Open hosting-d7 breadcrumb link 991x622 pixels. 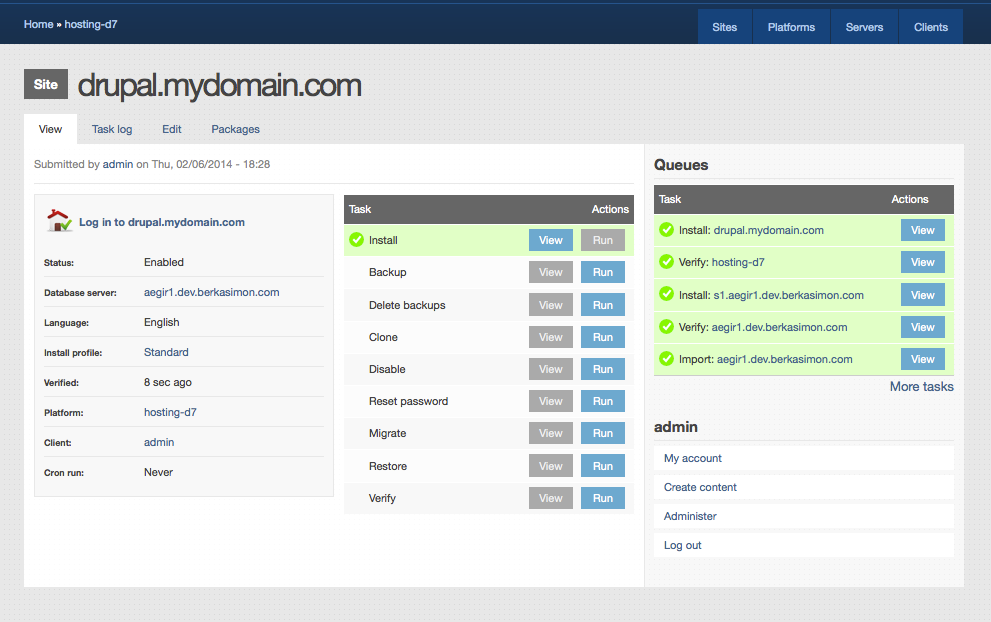[x=91, y=24]
